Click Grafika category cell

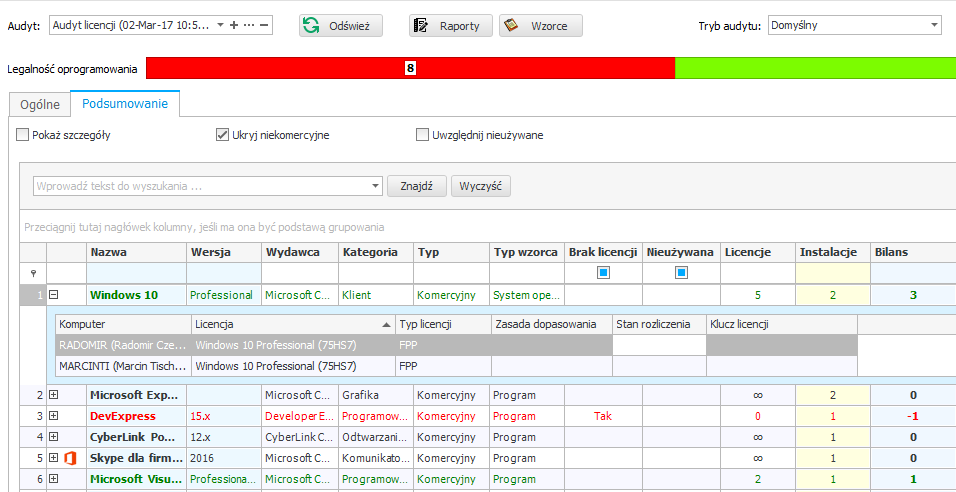pyautogui.click(x=376, y=395)
